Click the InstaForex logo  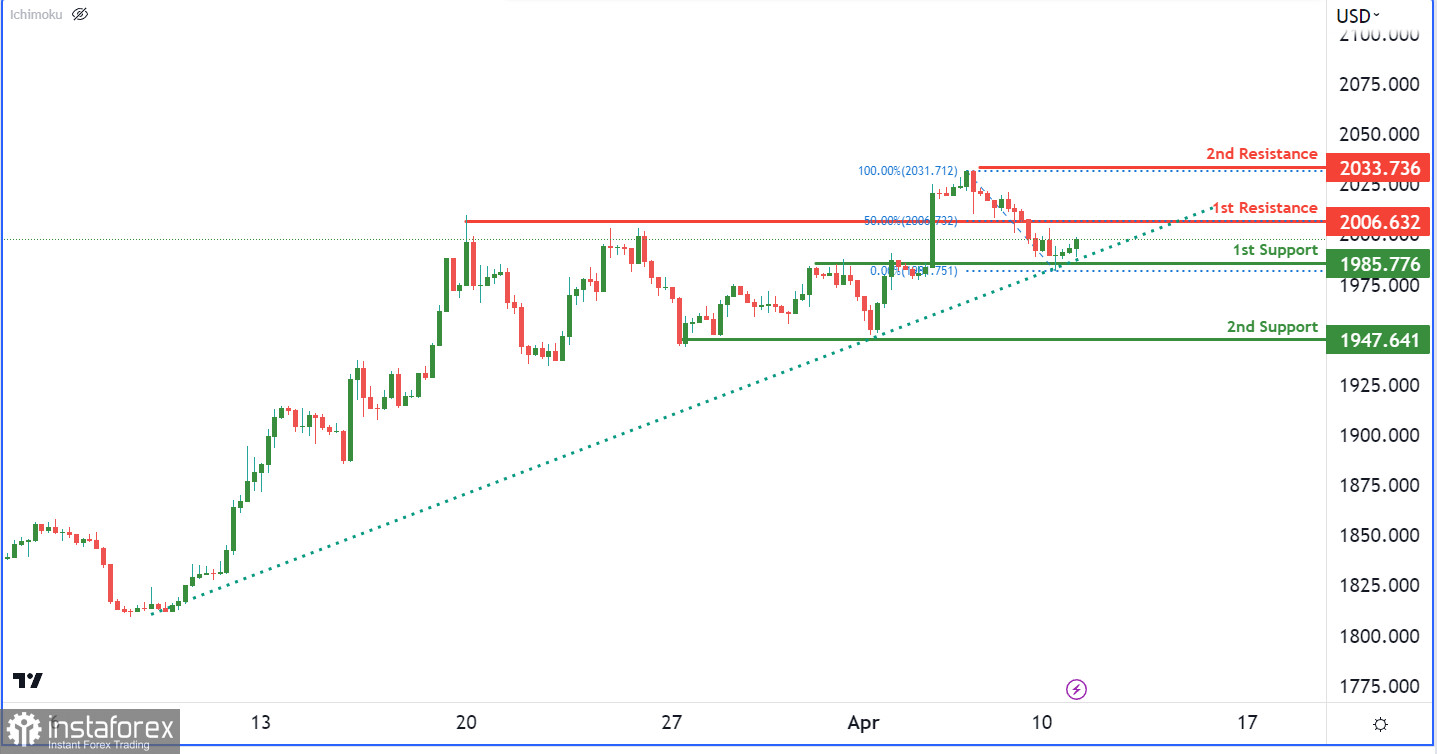tap(90, 731)
